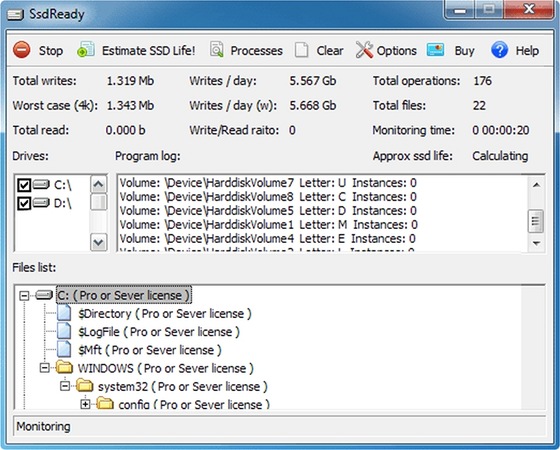Click log line HarddiskVolume8 Letter: C
Image resolution: width=560 pixels, height=450 pixels.
(x=268, y=197)
